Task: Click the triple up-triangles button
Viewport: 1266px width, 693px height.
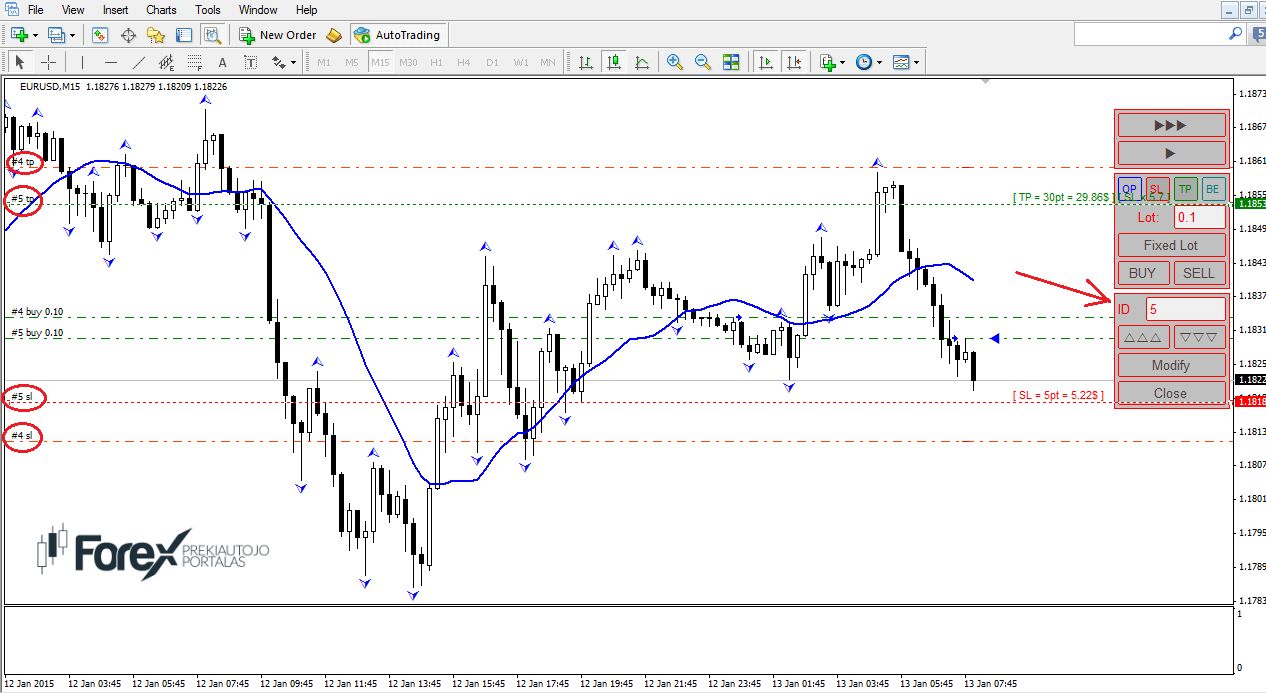Action: tap(1143, 337)
